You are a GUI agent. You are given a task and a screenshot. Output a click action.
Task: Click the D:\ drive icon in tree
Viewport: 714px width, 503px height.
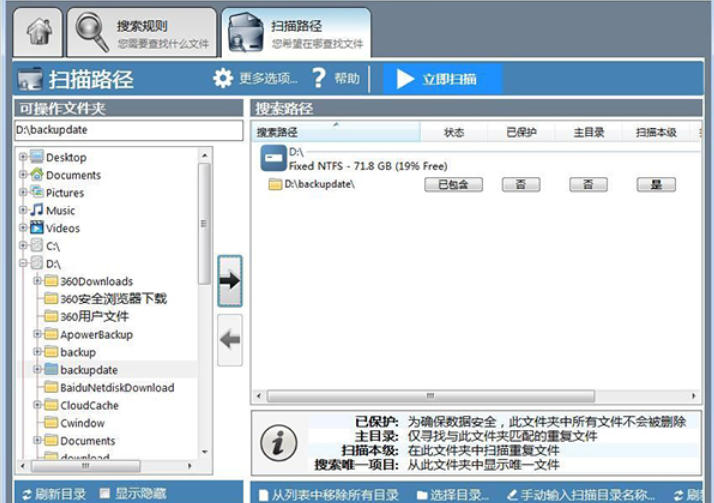(37, 263)
